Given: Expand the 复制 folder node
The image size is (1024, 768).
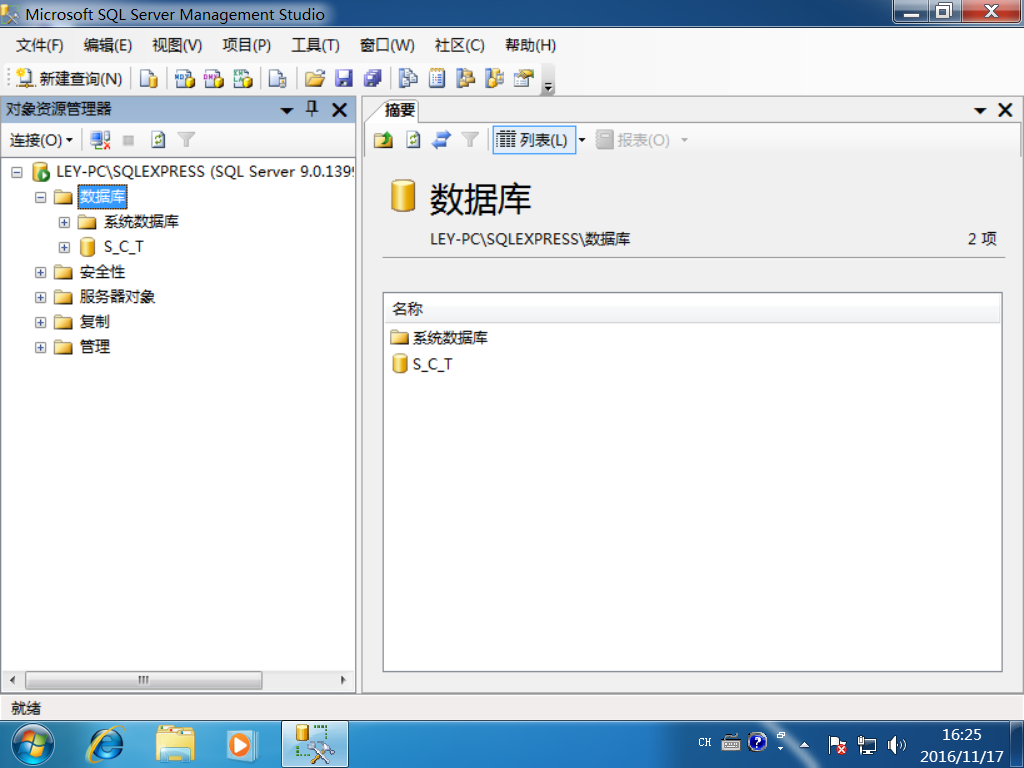Looking at the screenshot, I should [40, 323].
